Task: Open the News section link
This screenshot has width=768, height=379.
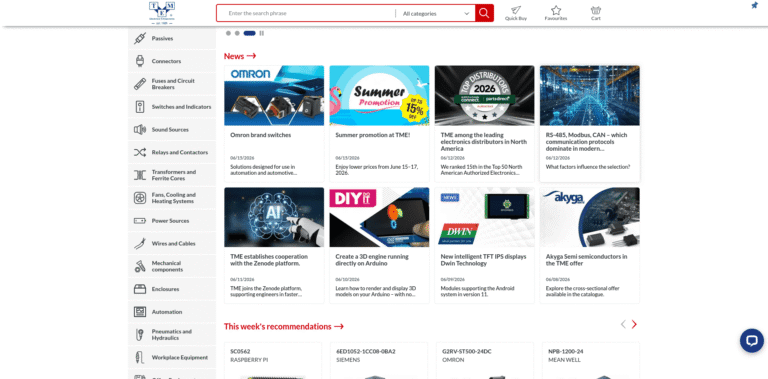Action: coord(240,56)
